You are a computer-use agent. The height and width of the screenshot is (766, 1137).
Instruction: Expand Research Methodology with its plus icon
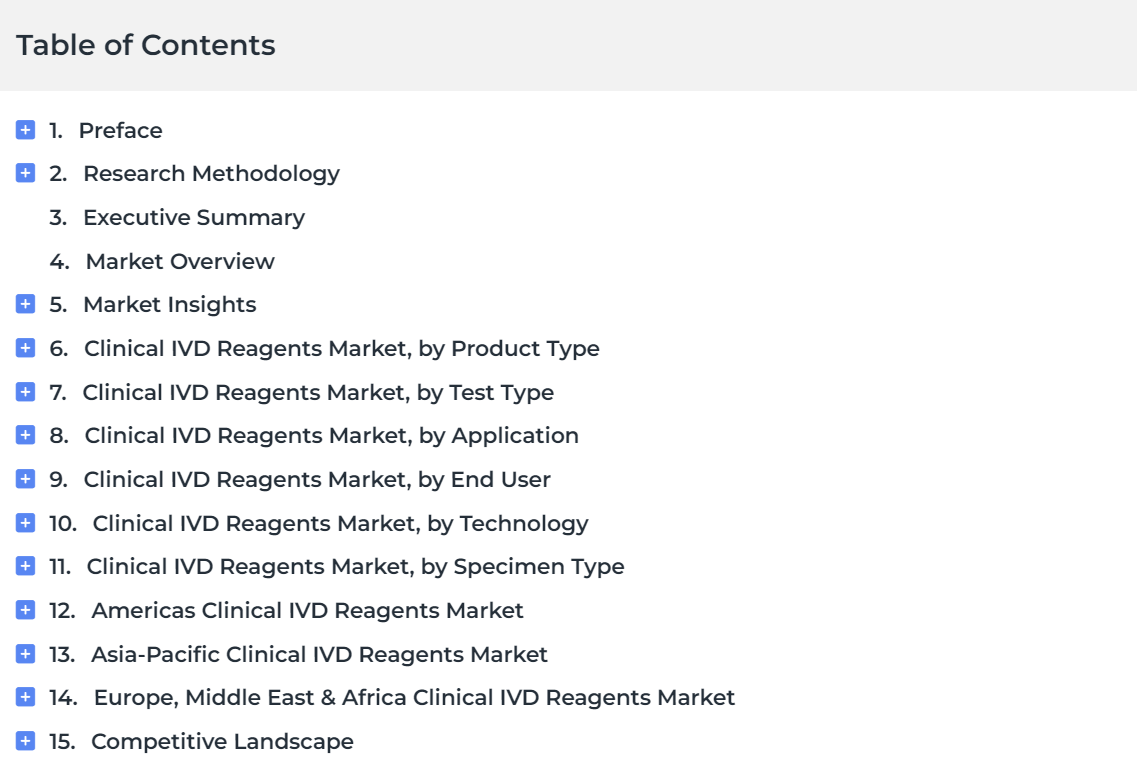(x=25, y=173)
